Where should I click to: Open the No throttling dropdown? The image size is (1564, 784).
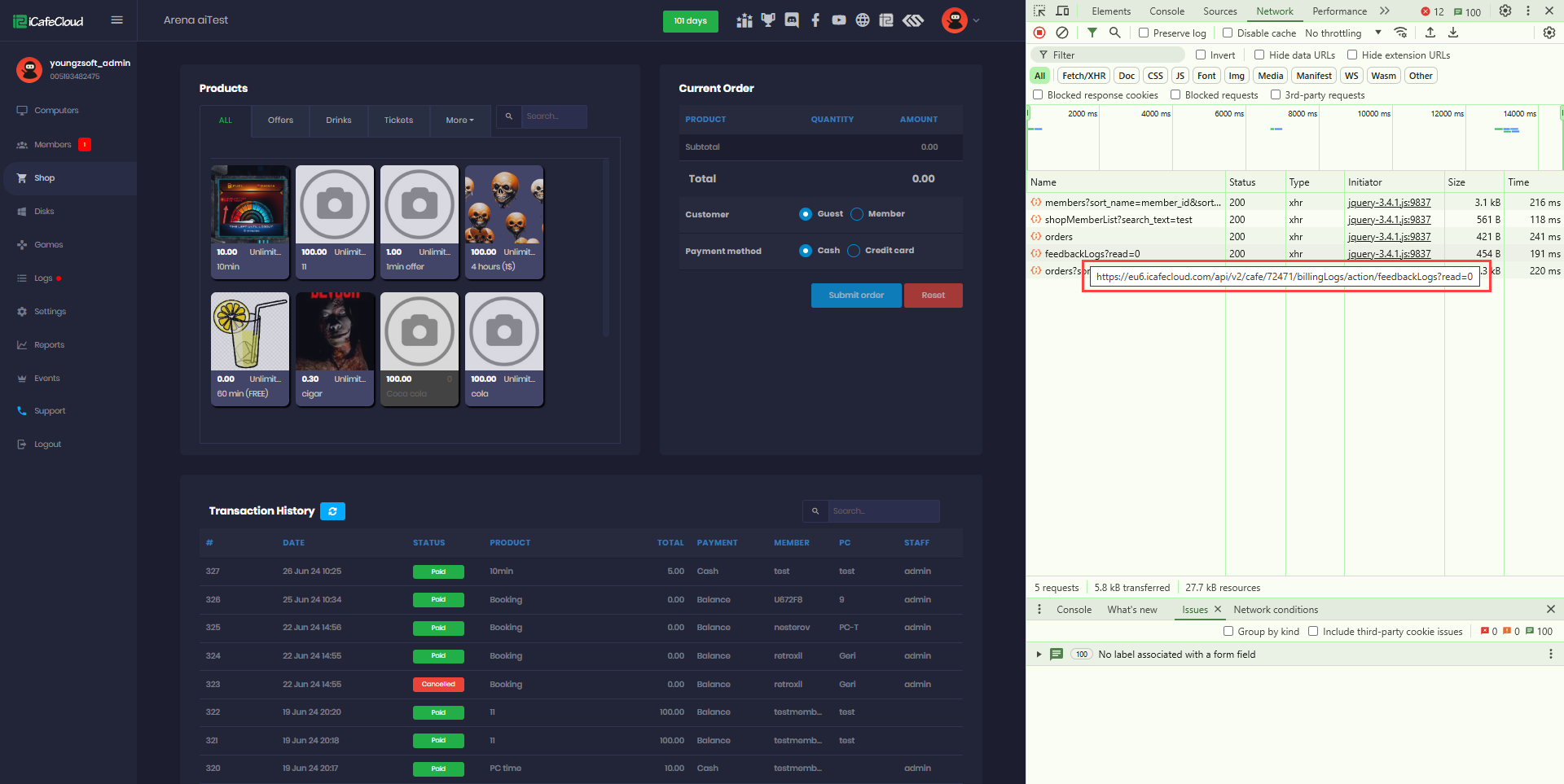click(1342, 33)
